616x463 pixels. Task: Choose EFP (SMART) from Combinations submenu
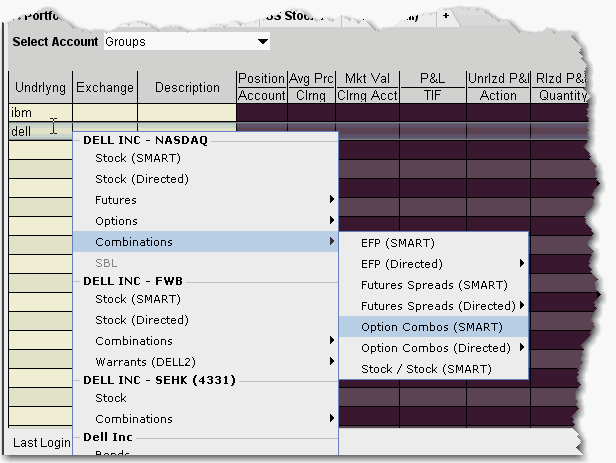coord(397,243)
